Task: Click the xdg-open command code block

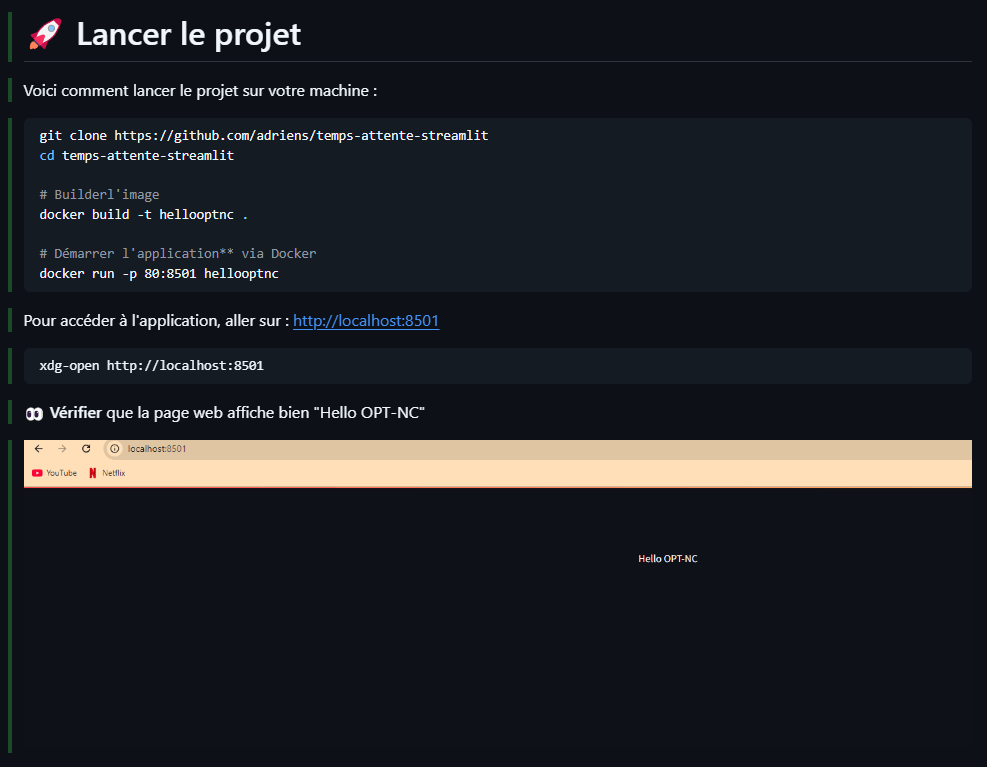Action: pyautogui.click(x=151, y=366)
